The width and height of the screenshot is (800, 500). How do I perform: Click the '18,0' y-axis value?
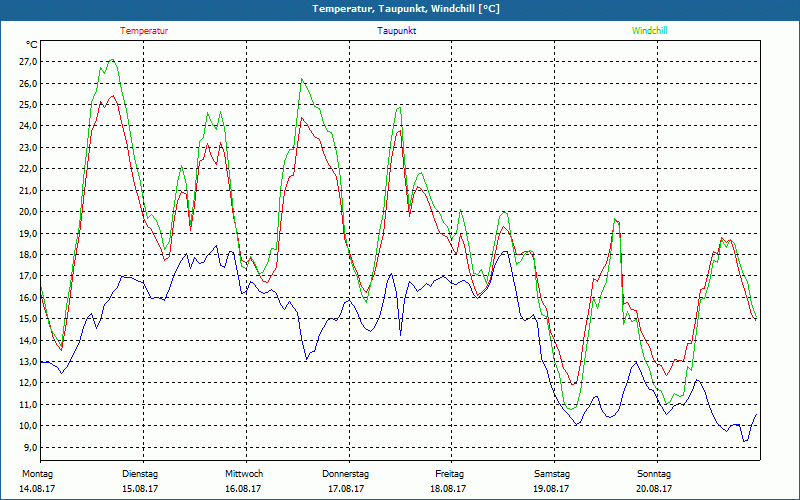click(29, 255)
